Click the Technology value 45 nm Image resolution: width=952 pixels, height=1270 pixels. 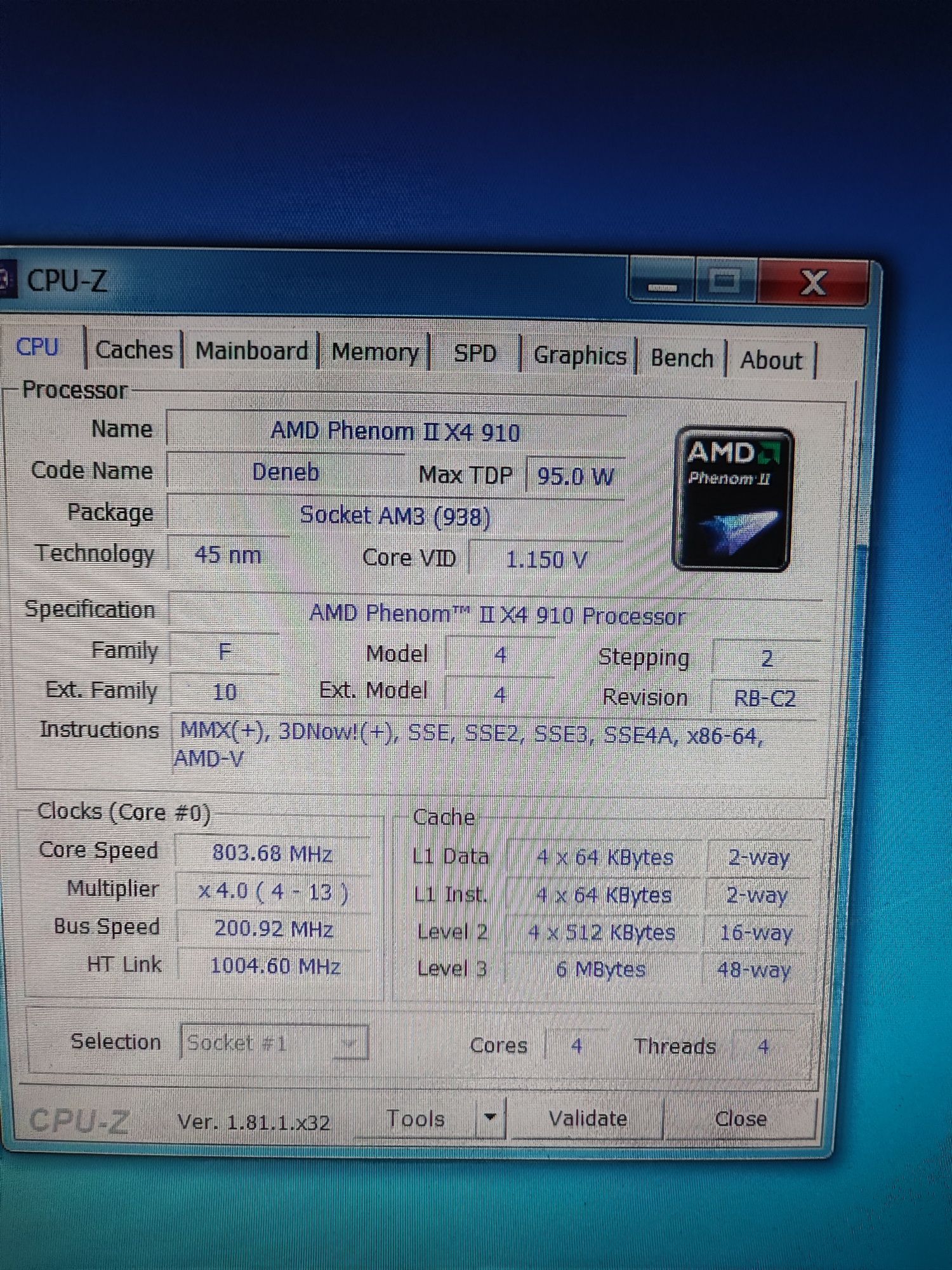click(x=228, y=555)
